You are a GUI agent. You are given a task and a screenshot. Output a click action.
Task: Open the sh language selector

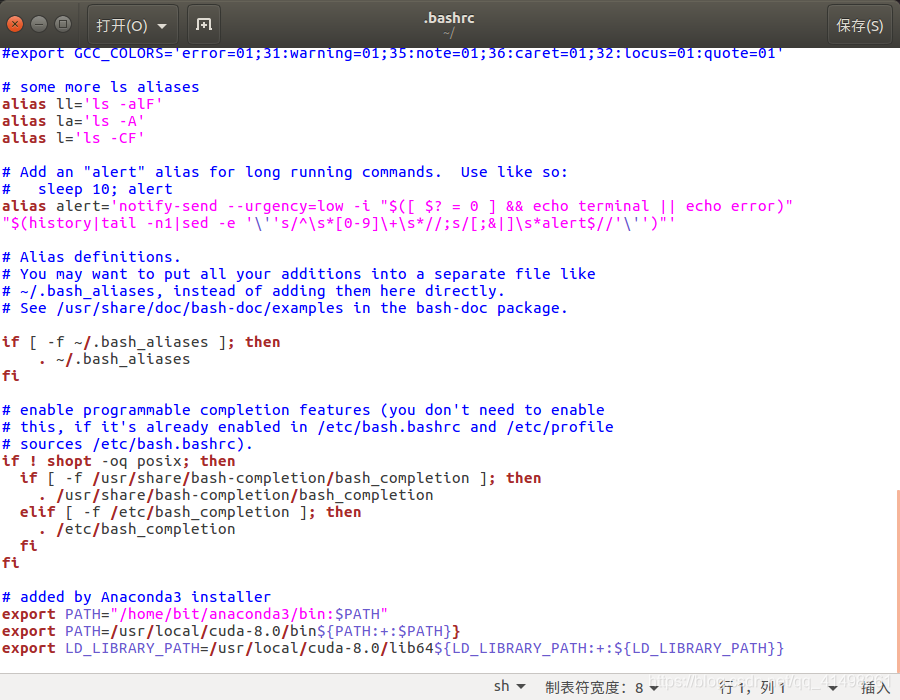pyautogui.click(x=510, y=686)
